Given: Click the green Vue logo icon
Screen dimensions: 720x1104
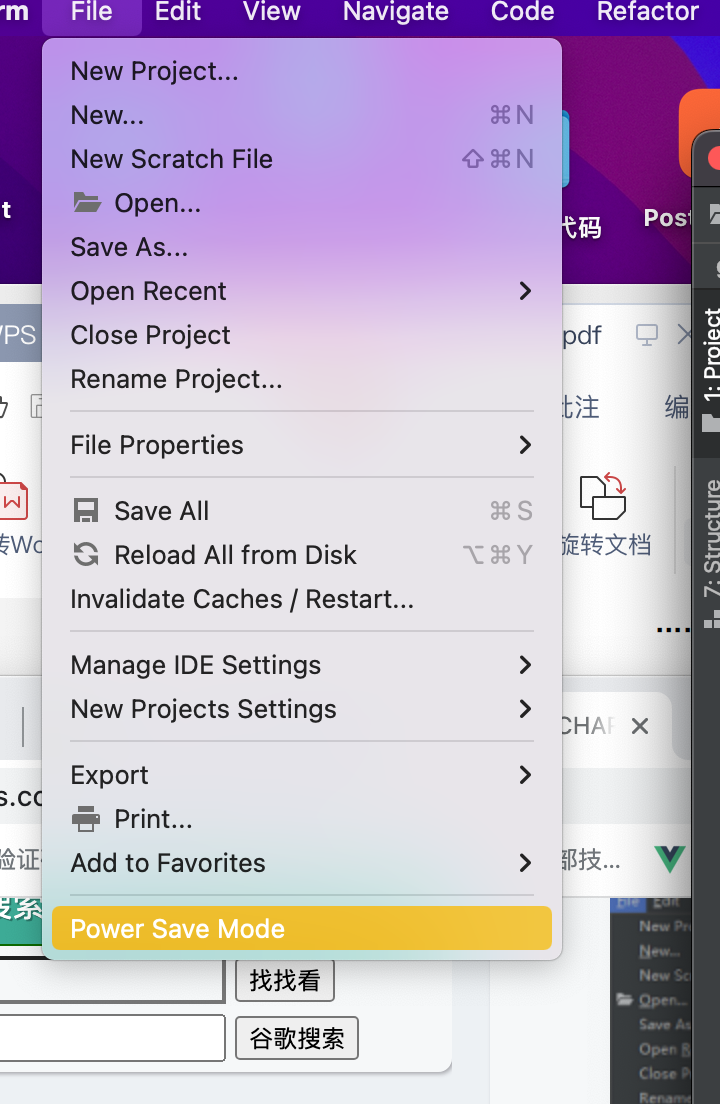Looking at the screenshot, I should tap(670, 858).
